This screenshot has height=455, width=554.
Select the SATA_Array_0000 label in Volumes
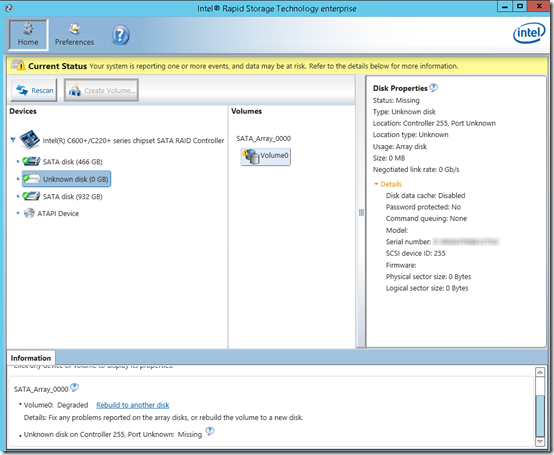(264, 138)
